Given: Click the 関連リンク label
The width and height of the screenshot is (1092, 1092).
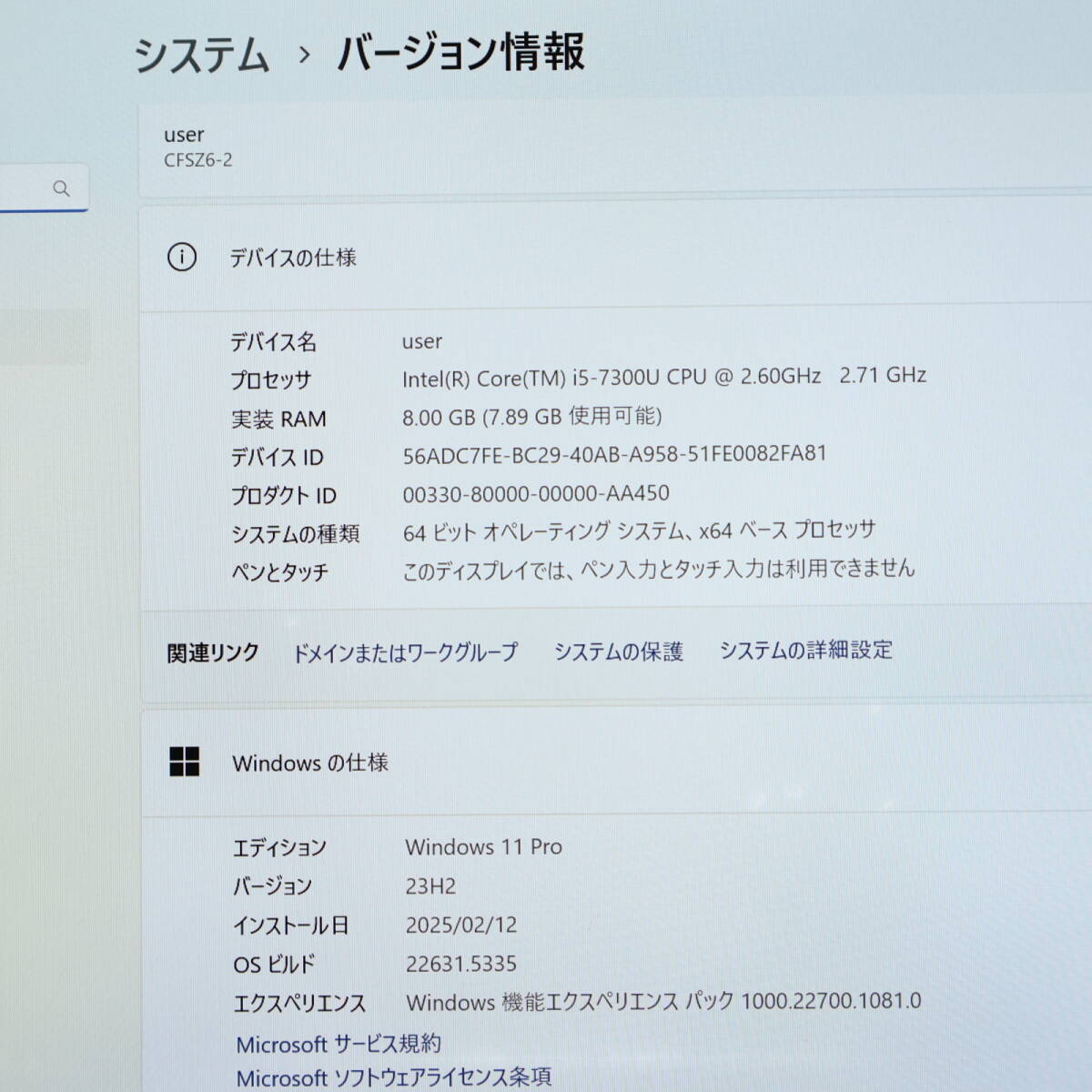Looking at the screenshot, I should point(213,652).
